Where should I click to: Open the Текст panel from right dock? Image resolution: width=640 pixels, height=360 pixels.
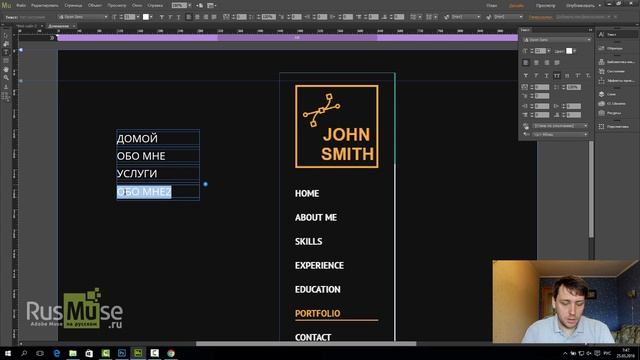(x=616, y=35)
